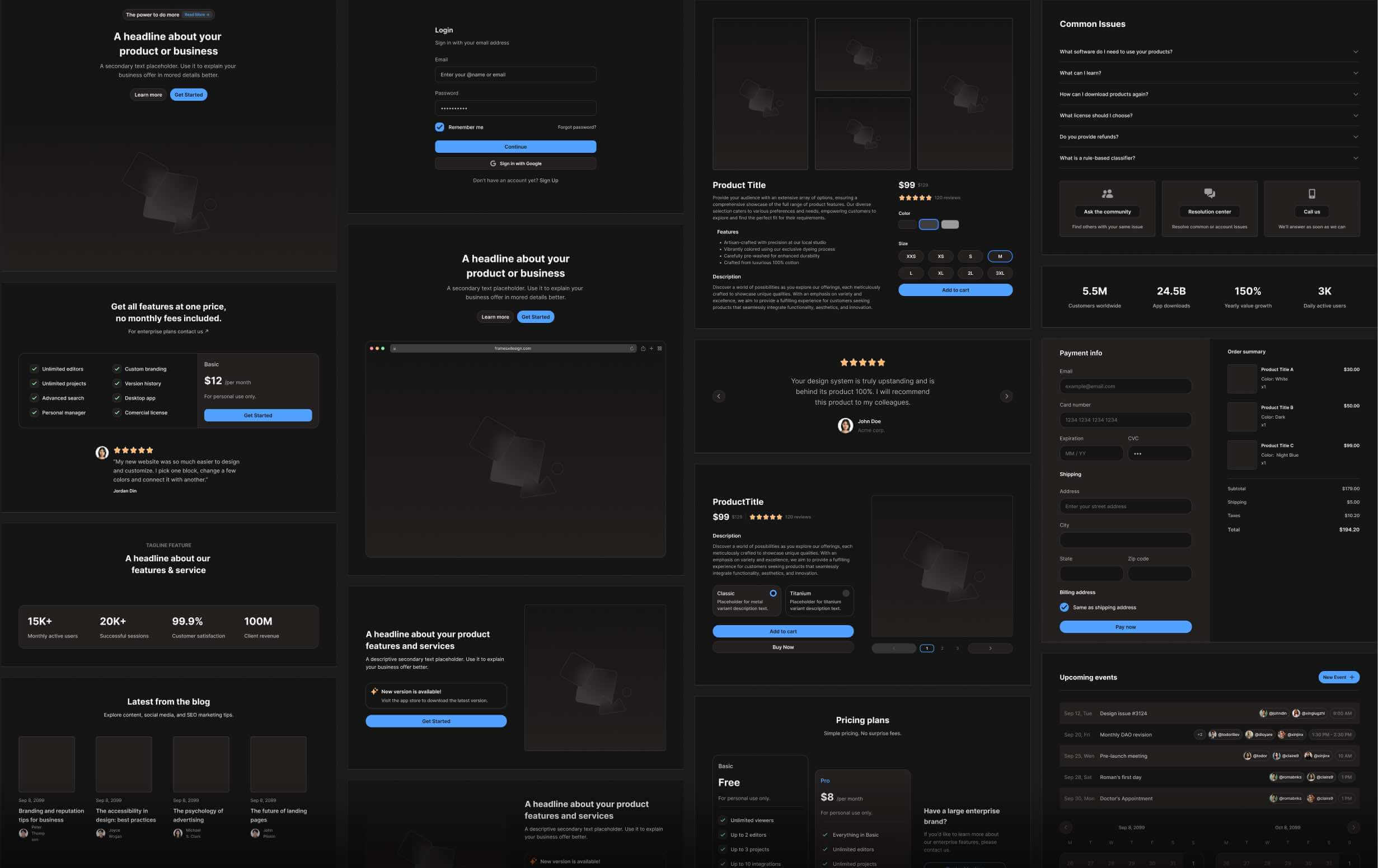
Task: Expand What license should I choose
Action: click(1208, 116)
